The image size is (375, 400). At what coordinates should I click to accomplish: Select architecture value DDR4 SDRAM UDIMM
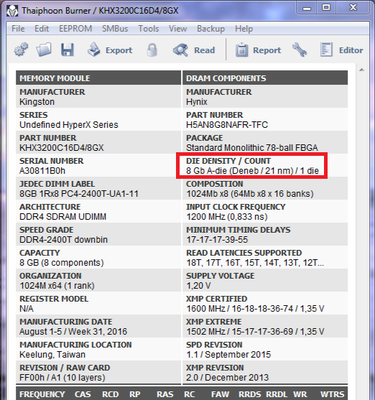click(x=63, y=217)
